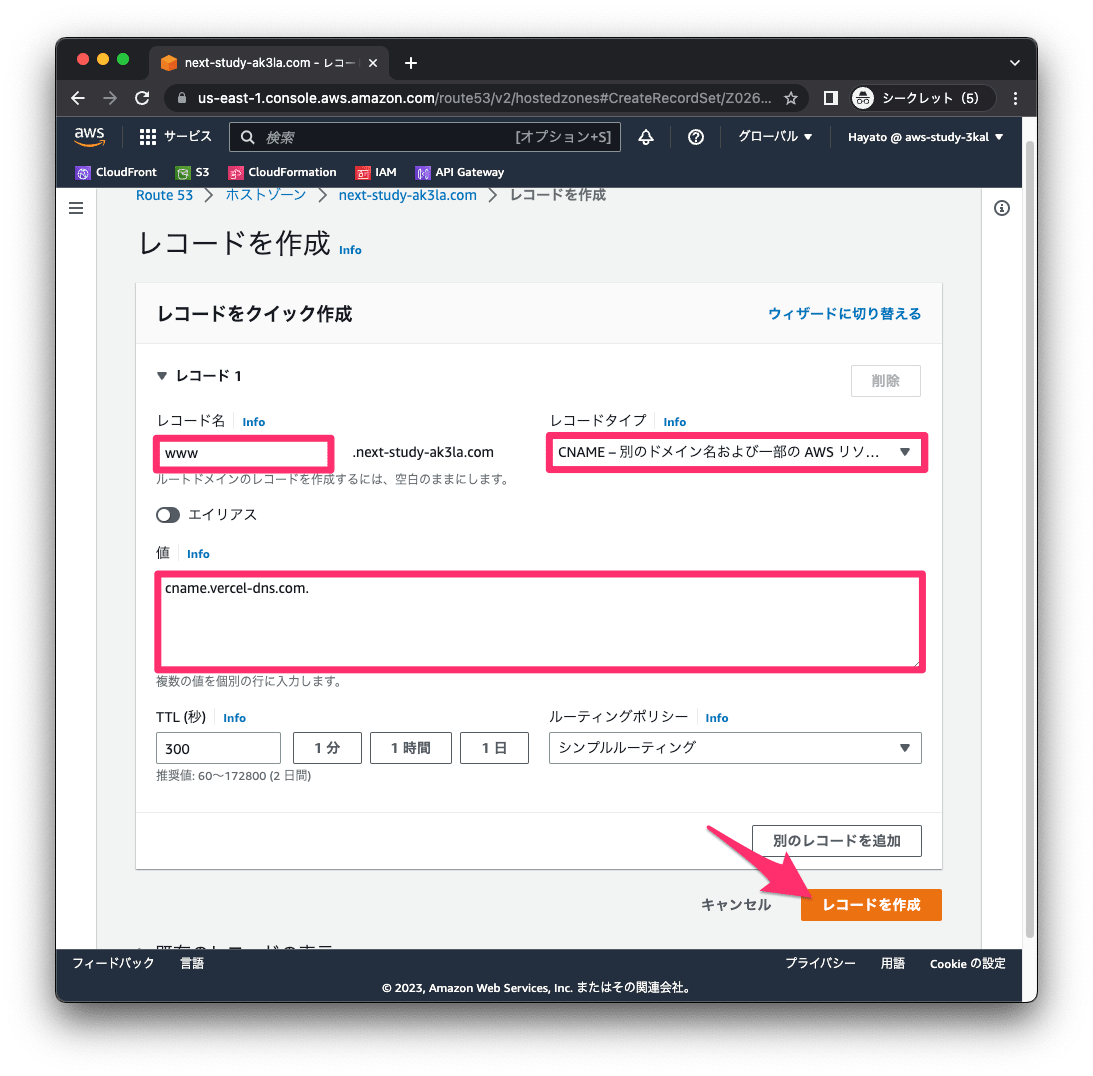Click フィードバック in footer
Screen dimensions: 1093x1076
pyautogui.click(x=114, y=964)
